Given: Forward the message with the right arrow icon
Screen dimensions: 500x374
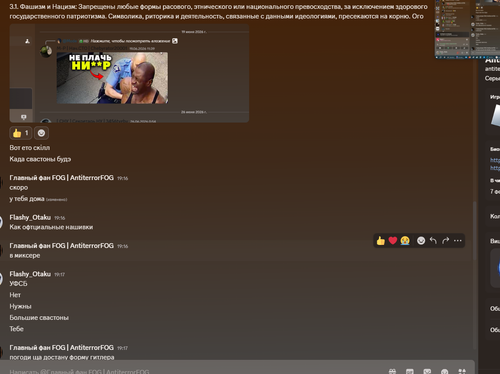Looking at the screenshot, I should 445,241.
